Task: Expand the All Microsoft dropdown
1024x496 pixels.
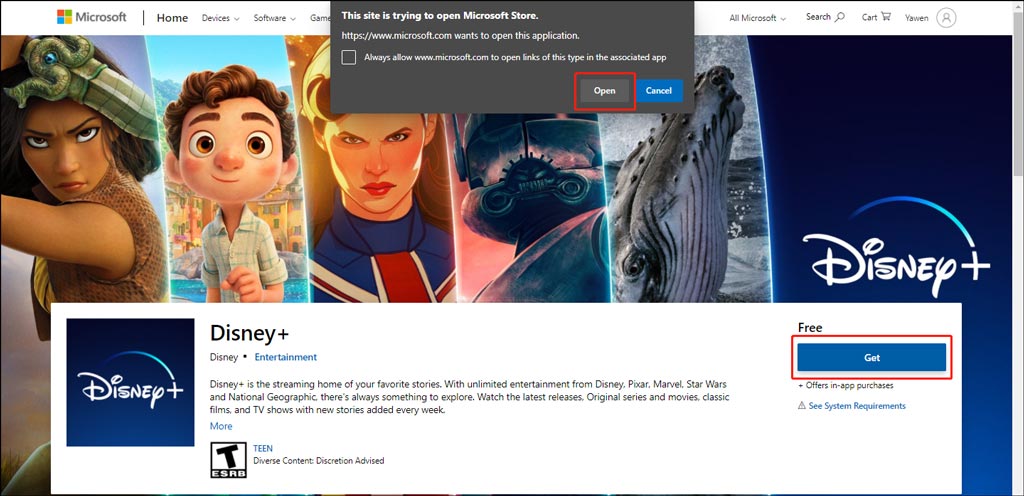Action: [x=757, y=18]
